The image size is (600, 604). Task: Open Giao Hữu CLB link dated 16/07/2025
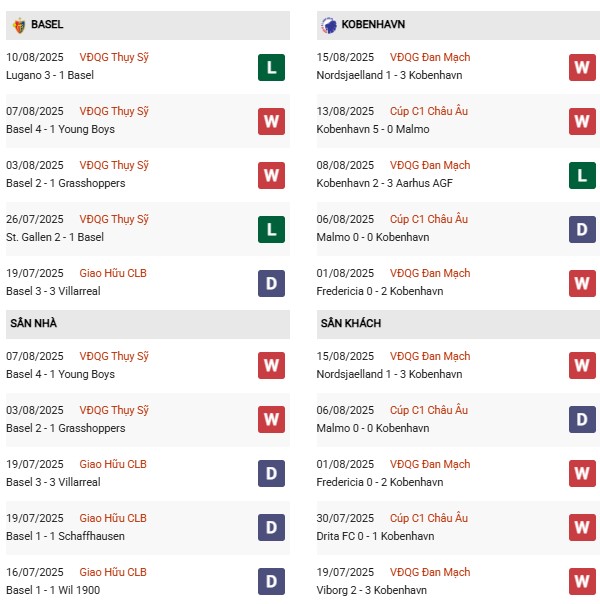(x=113, y=573)
